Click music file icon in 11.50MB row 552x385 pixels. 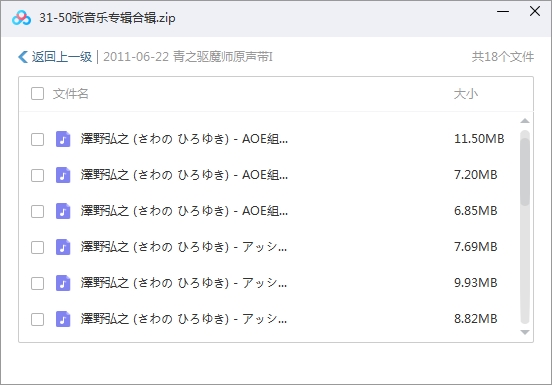pyautogui.click(x=63, y=139)
